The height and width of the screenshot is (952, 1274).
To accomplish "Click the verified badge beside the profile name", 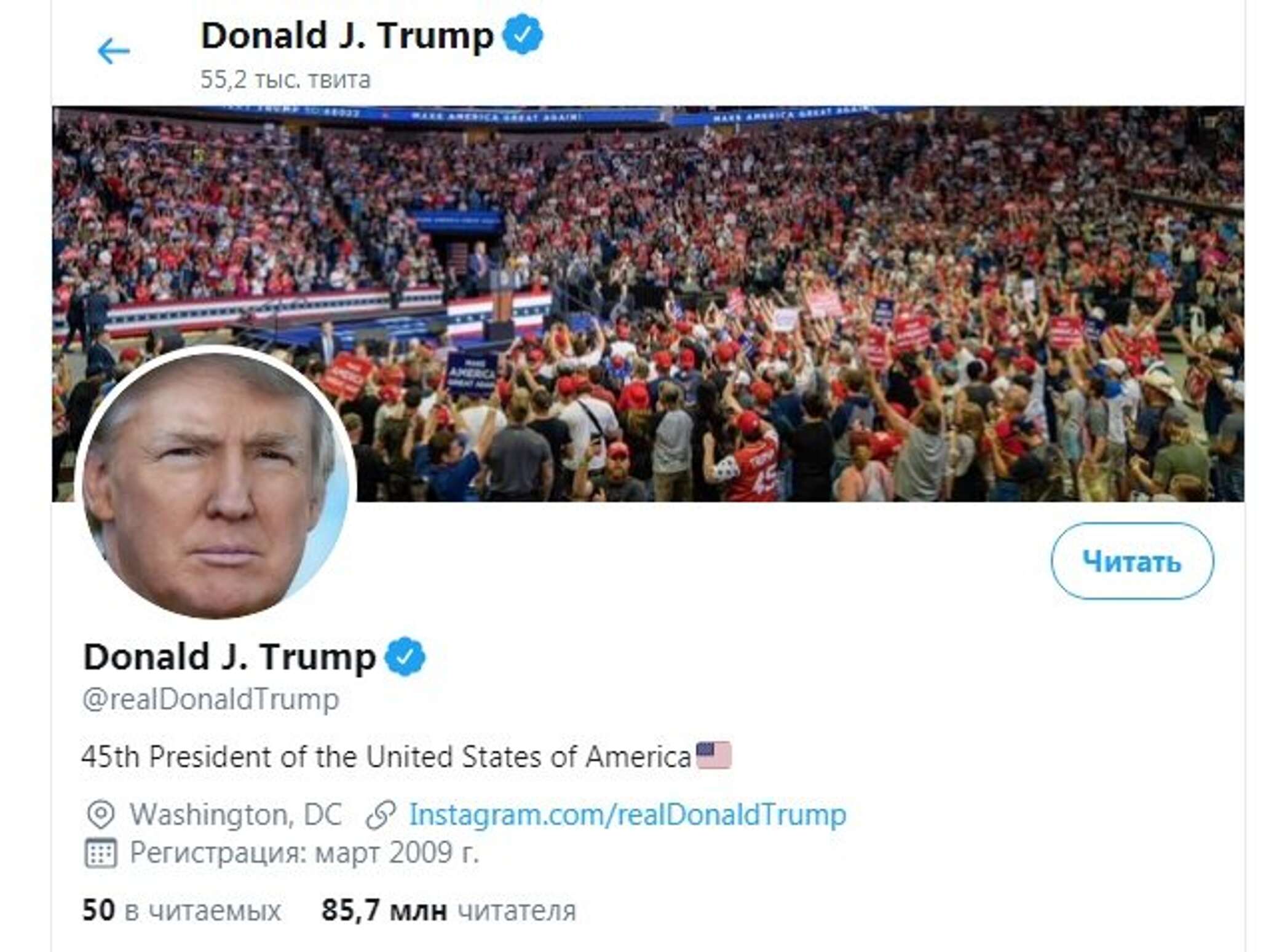I will [405, 656].
